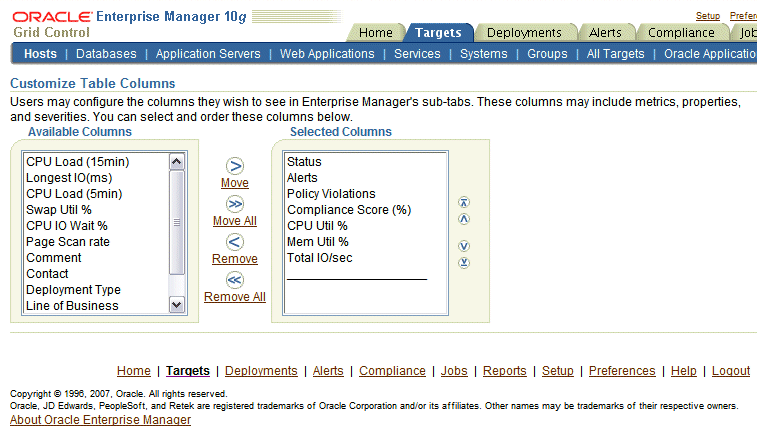Open the Application Servers sub-tab
757x445 pixels.
[208, 54]
